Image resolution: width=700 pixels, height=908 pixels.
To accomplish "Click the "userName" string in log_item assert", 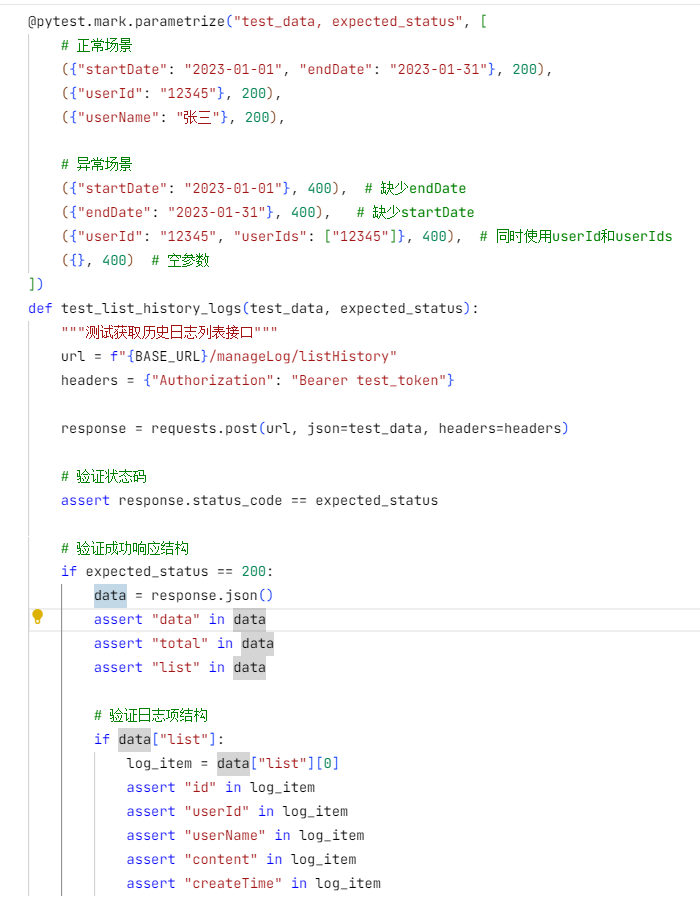I will tap(225, 836).
